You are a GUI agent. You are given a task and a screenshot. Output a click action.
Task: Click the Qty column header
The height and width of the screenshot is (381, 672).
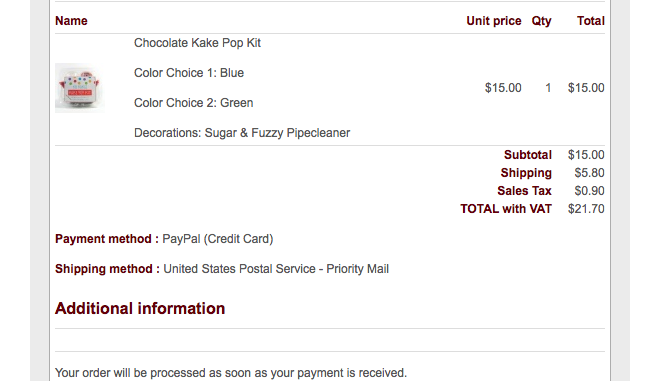541,21
